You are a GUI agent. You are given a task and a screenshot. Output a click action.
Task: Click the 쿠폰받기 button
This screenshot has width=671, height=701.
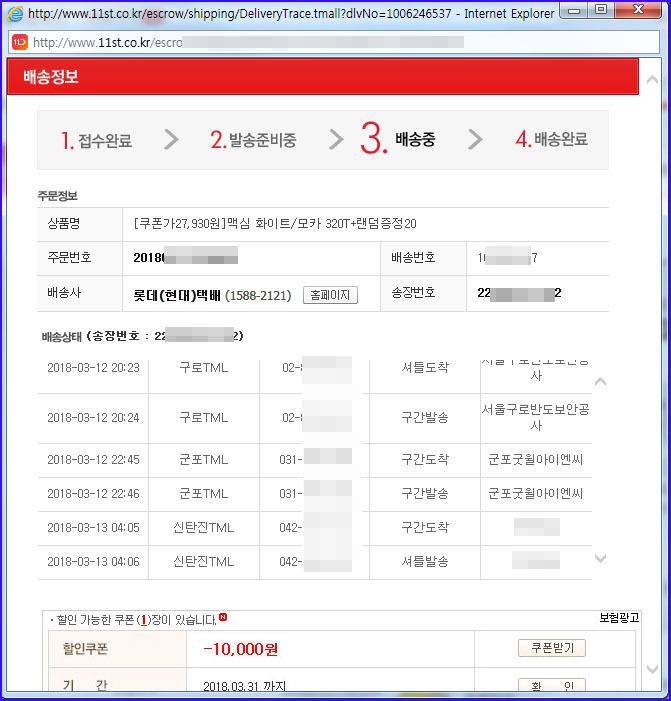(552, 648)
